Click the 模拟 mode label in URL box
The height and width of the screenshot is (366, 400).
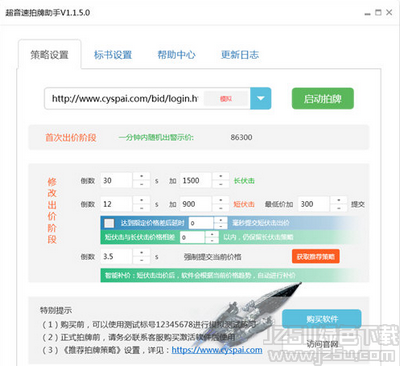coord(226,99)
